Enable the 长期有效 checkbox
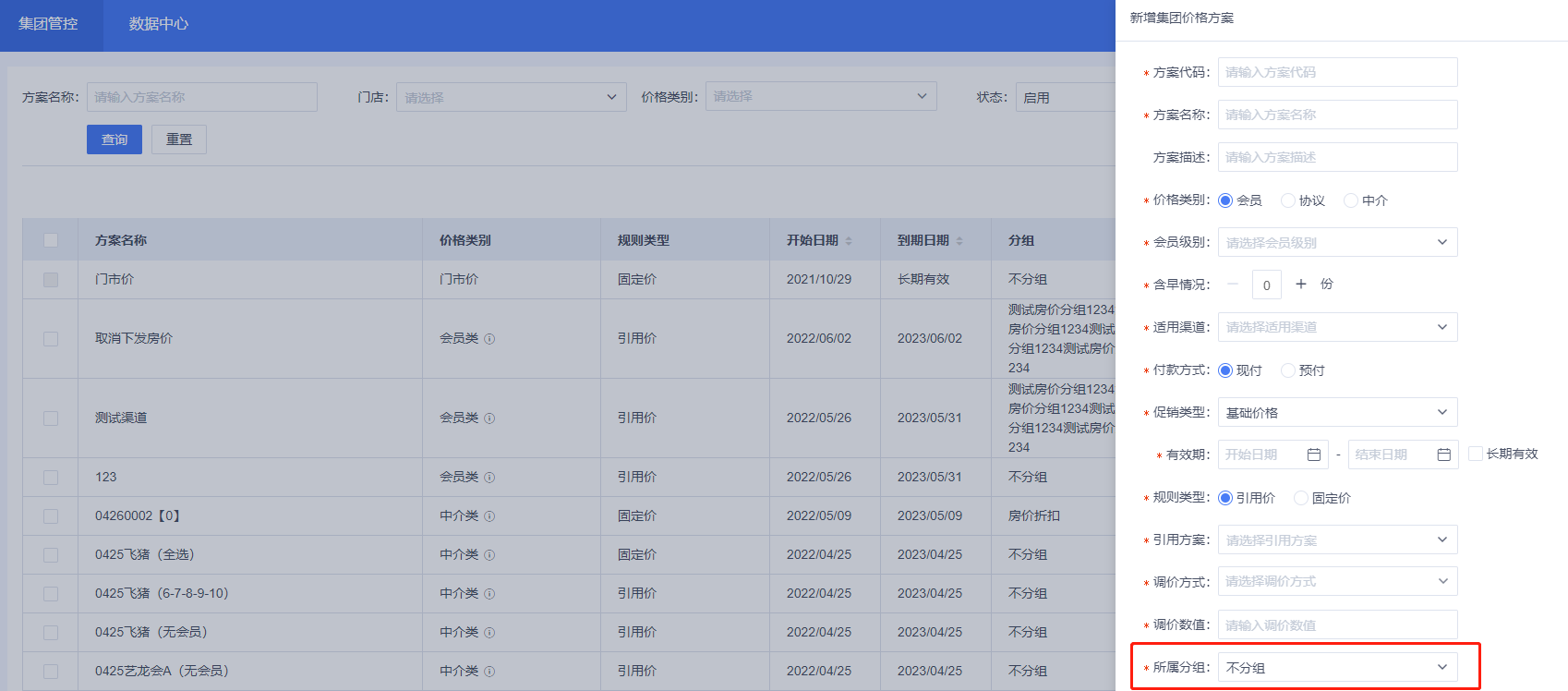Image resolution: width=1568 pixels, height=691 pixels. (1476, 454)
